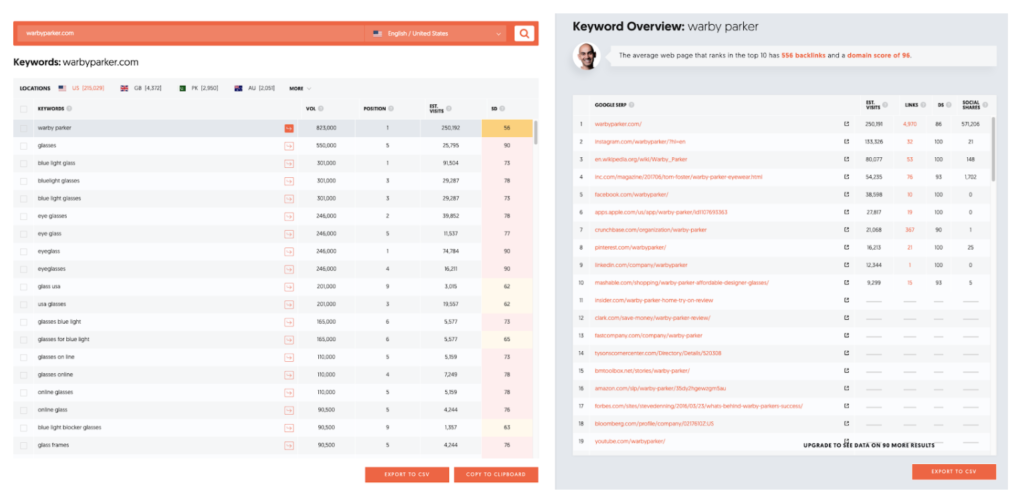The width and height of the screenshot is (1024, 503).
Task: Open the warbyparker.com/ SERP link
Action: pos(618,123)
